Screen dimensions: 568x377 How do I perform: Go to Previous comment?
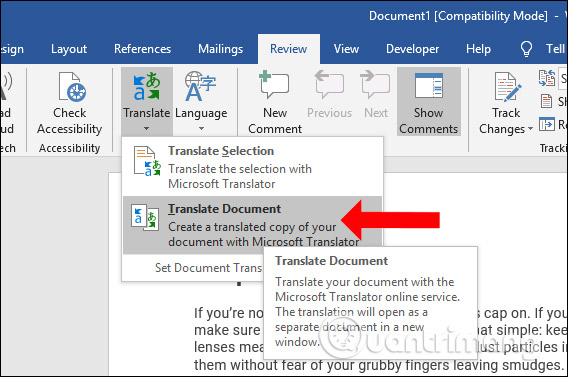pos(329,95)
